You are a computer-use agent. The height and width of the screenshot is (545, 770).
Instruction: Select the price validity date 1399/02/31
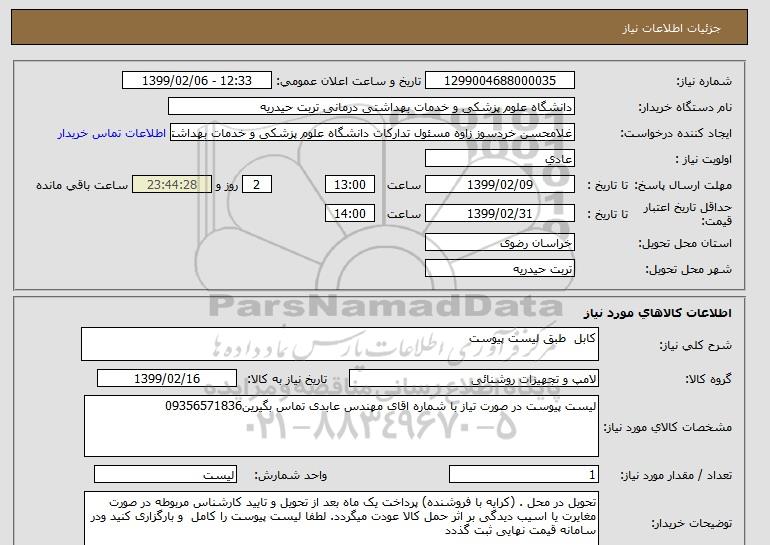click(500, 214)
